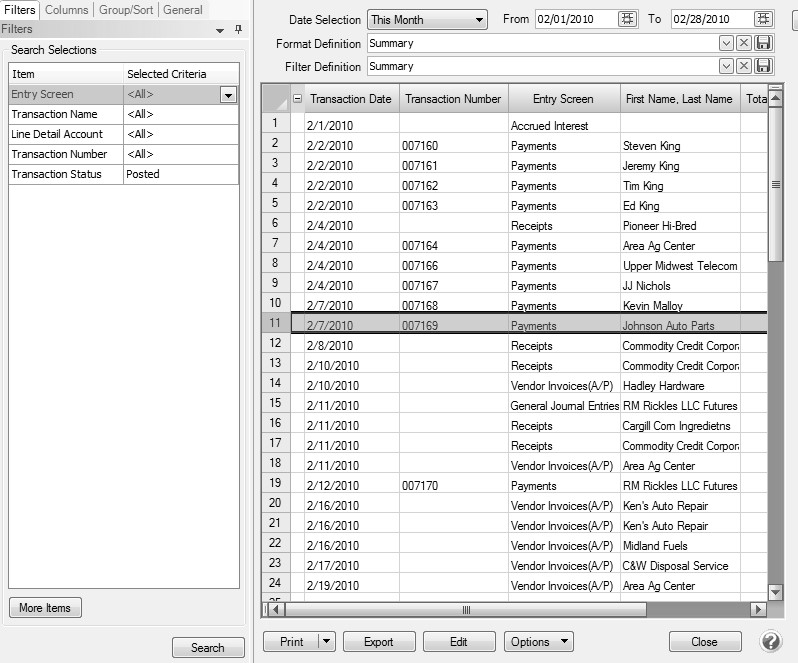Clear the Format Definition using X icon
The width and height of the screenshot is (798, 663).
[x=745, y=43]
